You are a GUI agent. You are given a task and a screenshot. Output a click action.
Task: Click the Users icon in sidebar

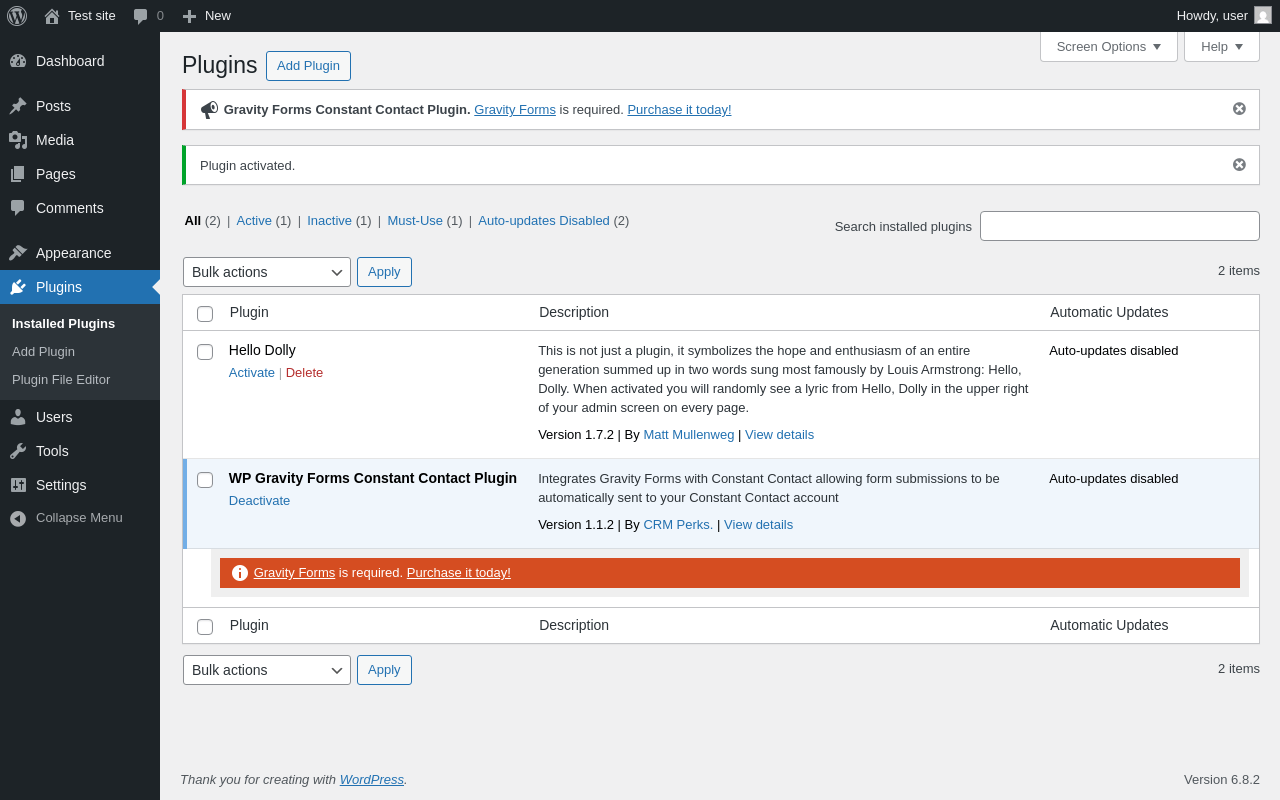(18, 417)
